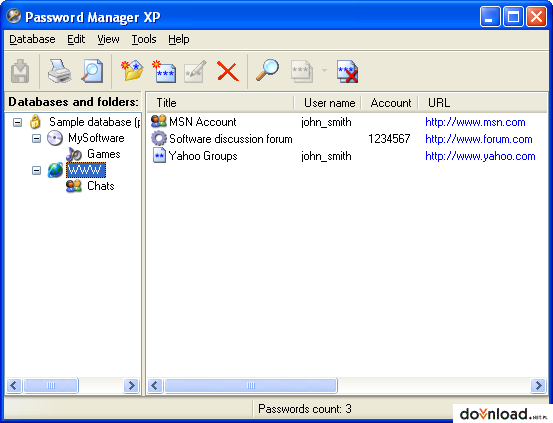
Task: Click the CD icon next to MySoftware
Action: (x=55, y=138)
